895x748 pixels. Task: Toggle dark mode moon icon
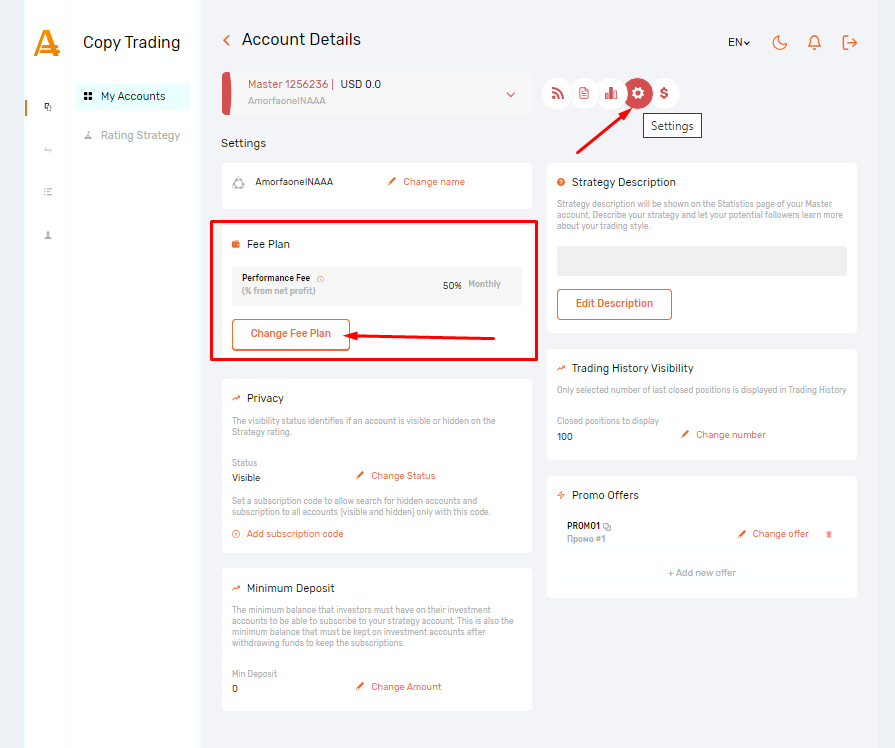pos(780,42)
